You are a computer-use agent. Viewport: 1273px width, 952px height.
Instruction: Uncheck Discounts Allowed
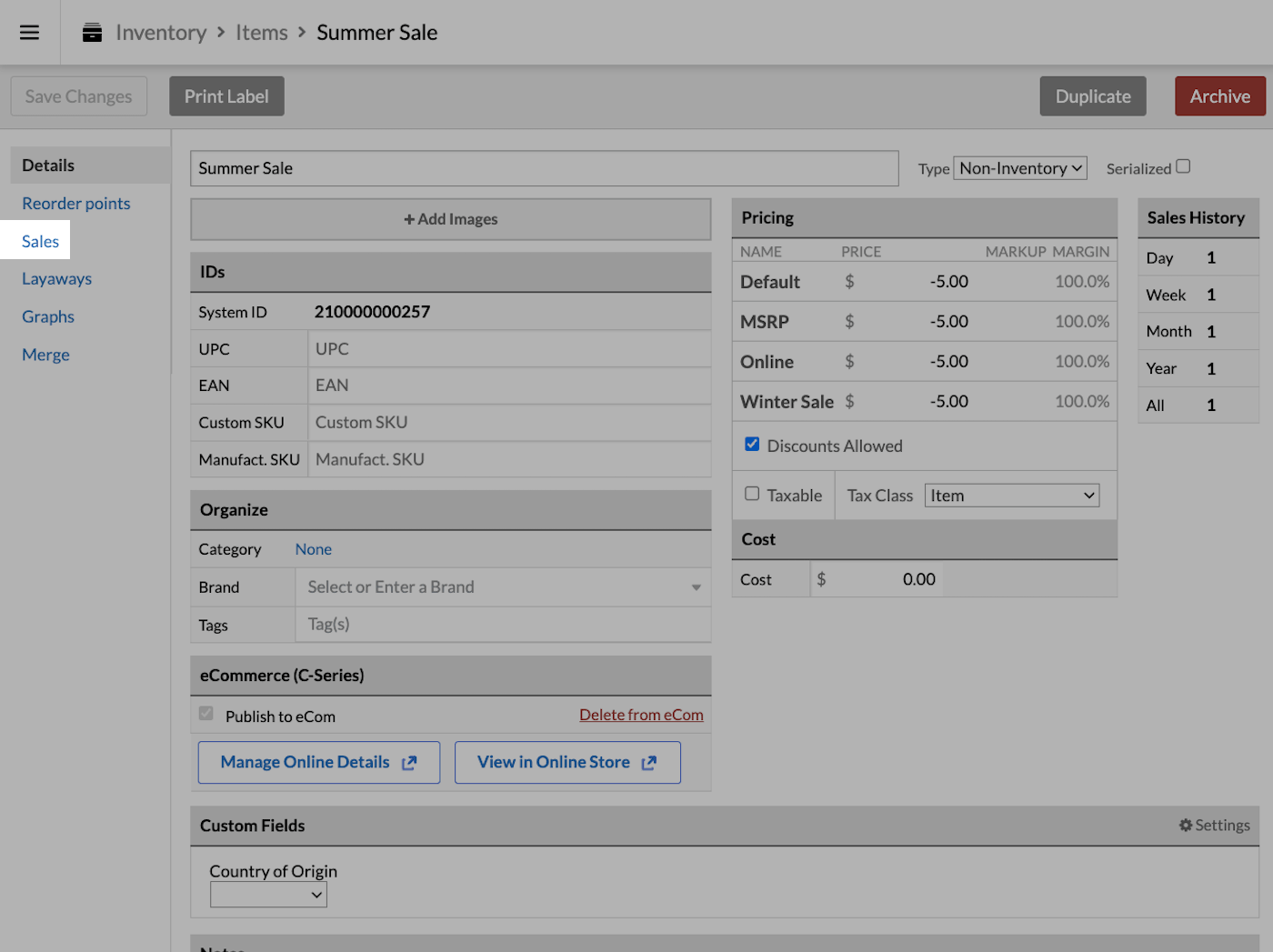click(752, 445)
